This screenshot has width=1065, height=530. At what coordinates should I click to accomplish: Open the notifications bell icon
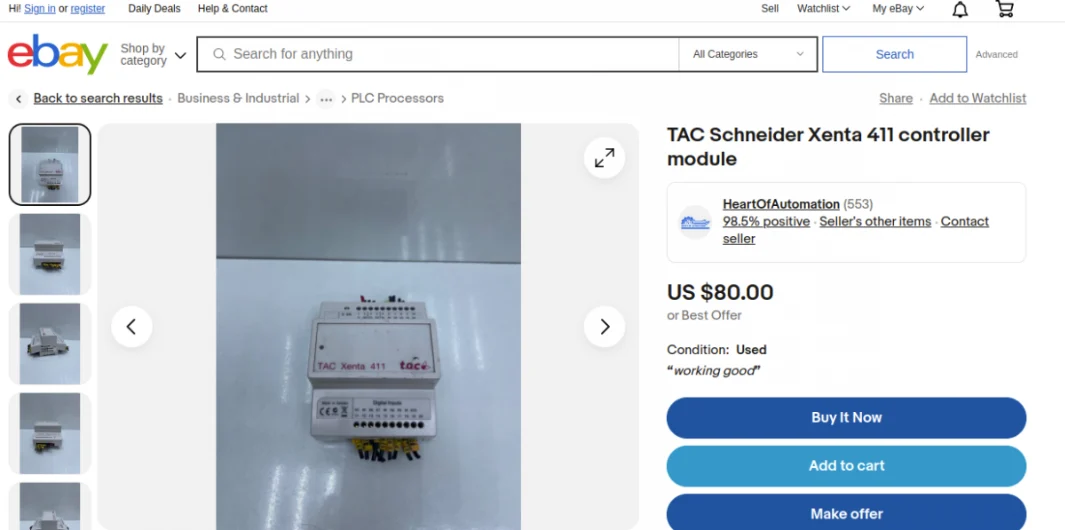[x=960, y=9]
